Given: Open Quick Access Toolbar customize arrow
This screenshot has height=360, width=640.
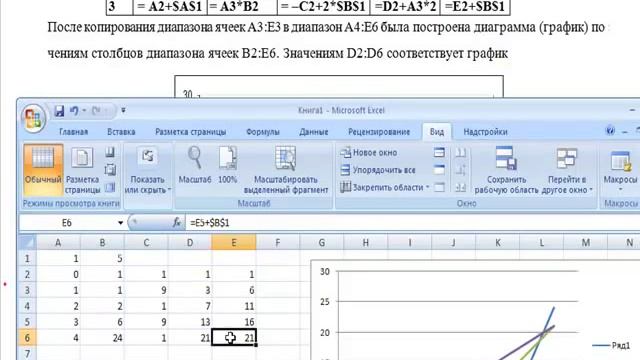Looking at the screenshot, I should (x=123, y=110).
